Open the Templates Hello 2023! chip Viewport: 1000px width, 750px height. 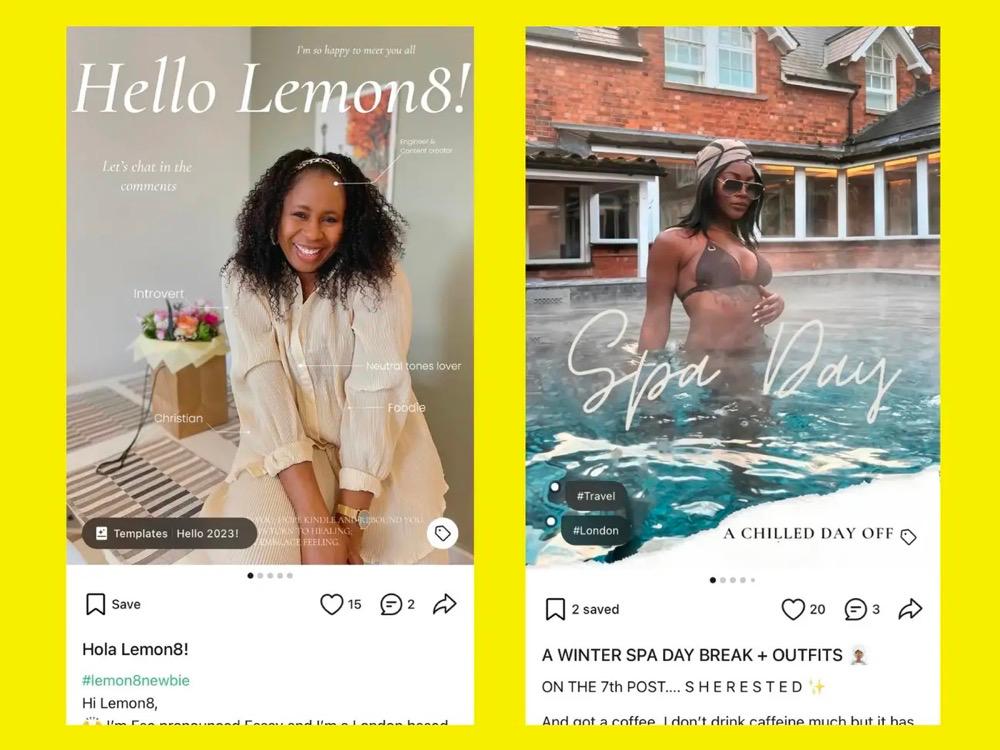coord(169,533)
